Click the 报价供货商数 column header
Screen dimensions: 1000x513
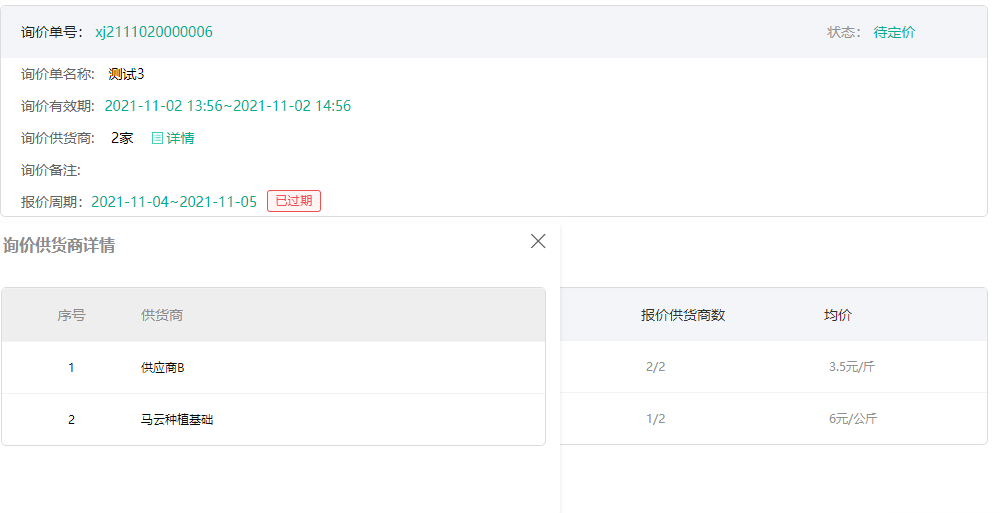tap(683, 315)
